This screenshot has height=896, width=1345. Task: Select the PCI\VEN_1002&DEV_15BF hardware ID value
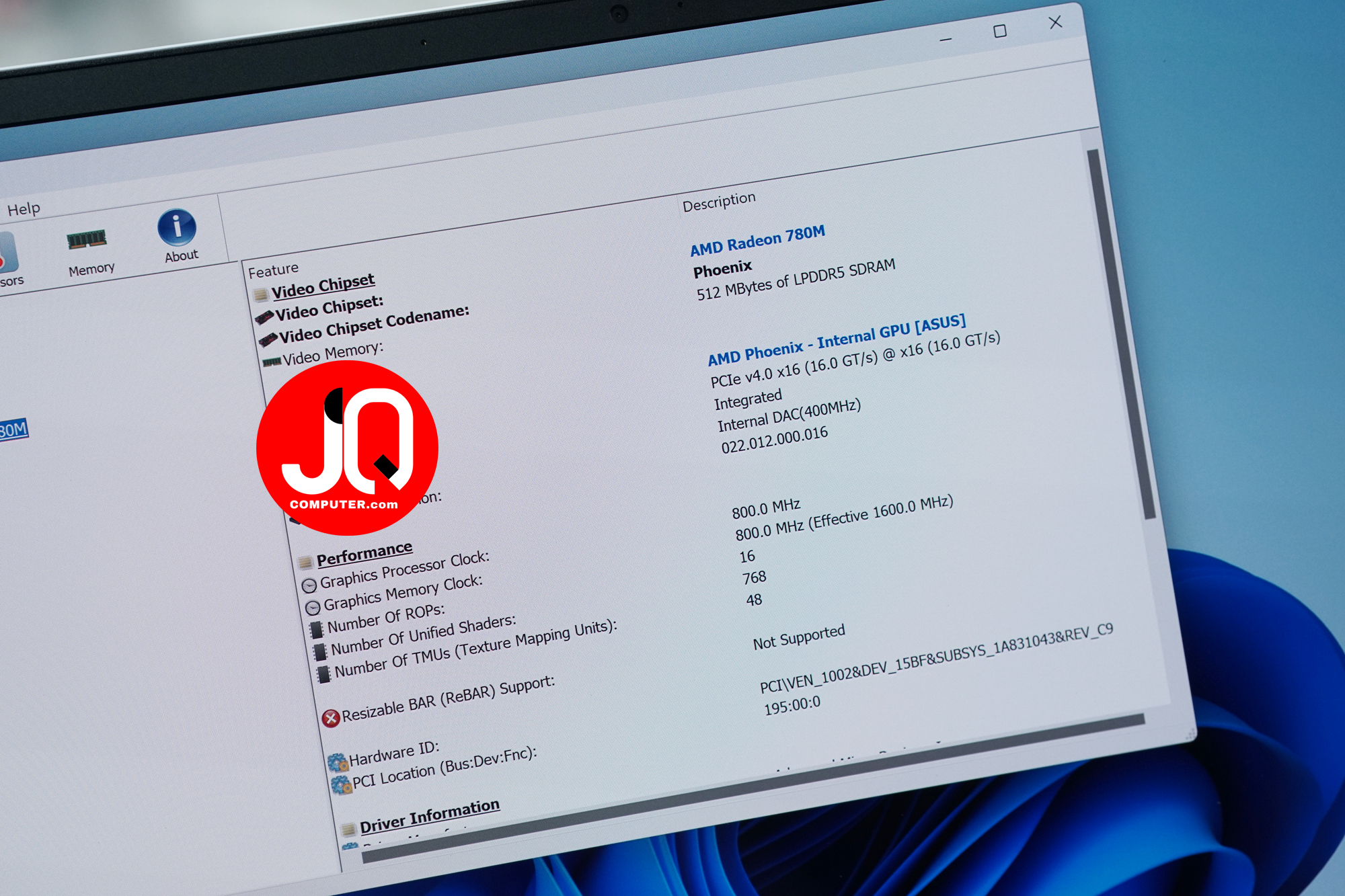point(936,658)
